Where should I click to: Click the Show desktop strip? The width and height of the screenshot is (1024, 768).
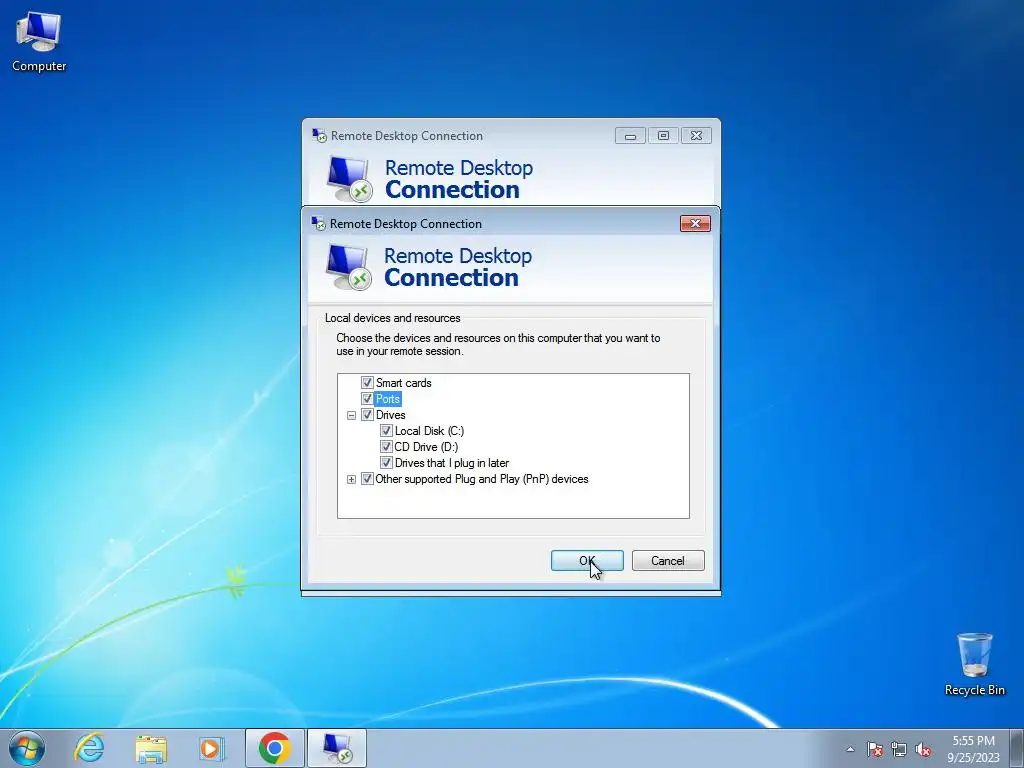(1016, 748)
